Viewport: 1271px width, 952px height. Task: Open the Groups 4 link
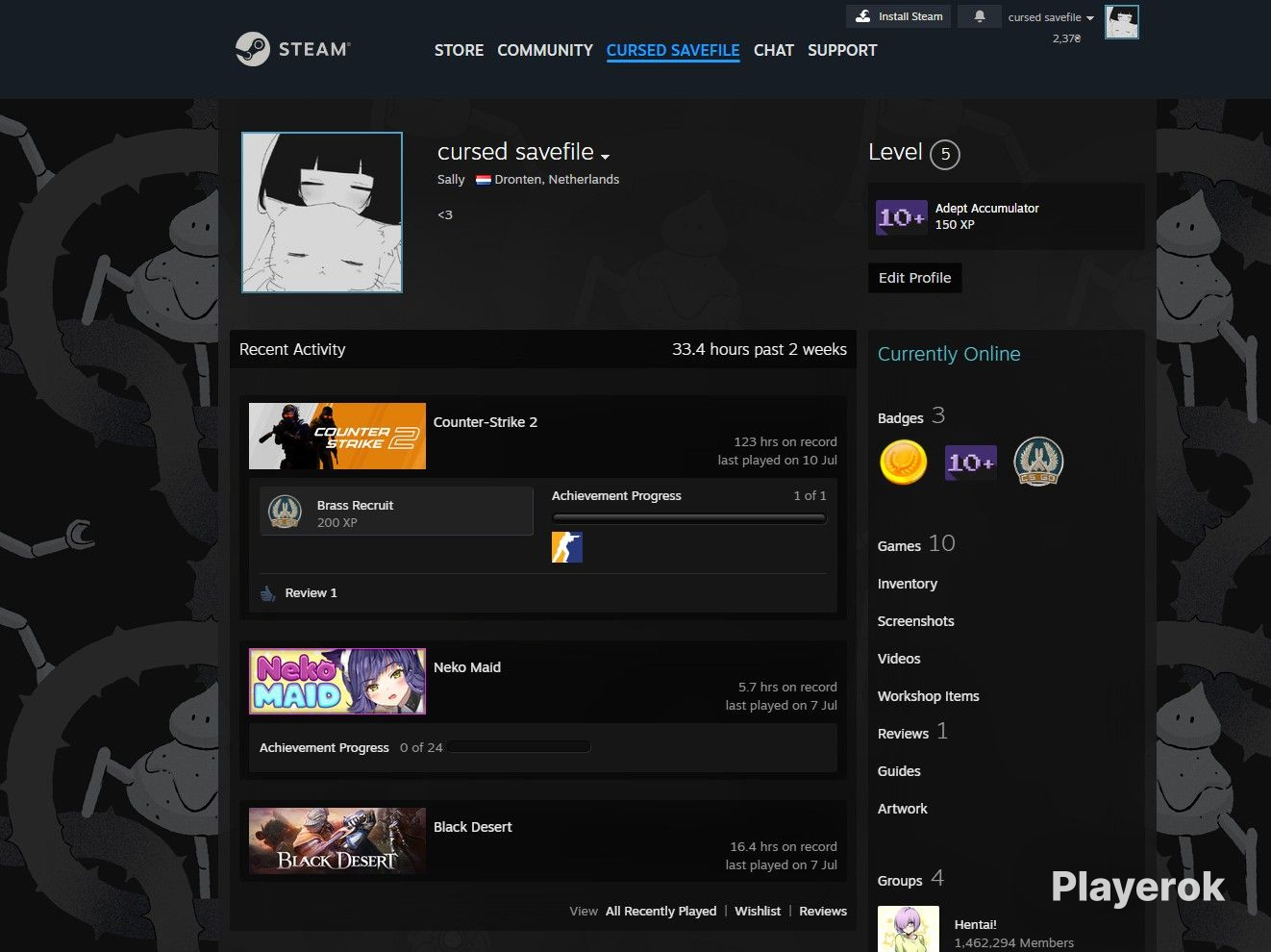click(910, 879)
